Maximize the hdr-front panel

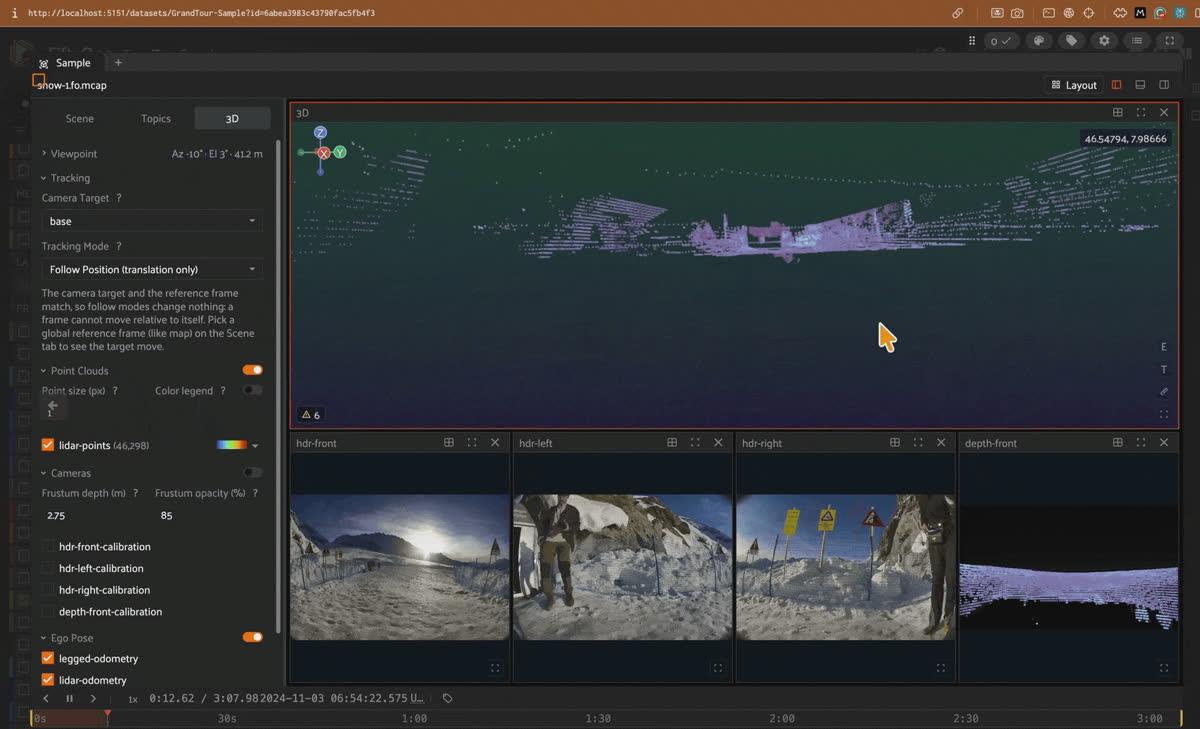pyautogui.click(x=472, y=442)
